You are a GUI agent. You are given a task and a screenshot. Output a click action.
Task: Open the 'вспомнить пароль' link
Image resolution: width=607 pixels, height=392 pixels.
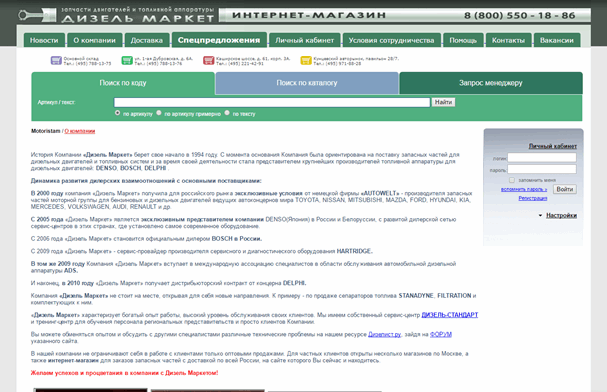click(x=524, y=189)
